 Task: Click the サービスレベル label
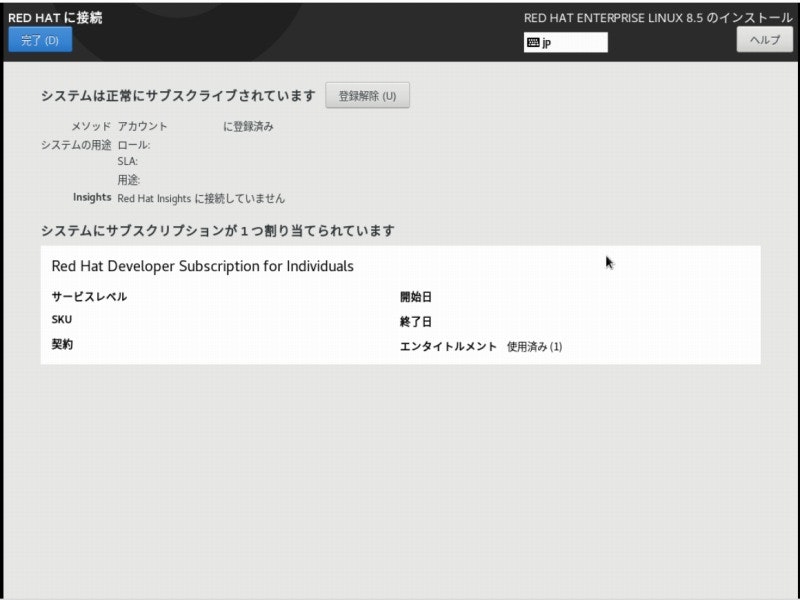(x=89, y=296)
